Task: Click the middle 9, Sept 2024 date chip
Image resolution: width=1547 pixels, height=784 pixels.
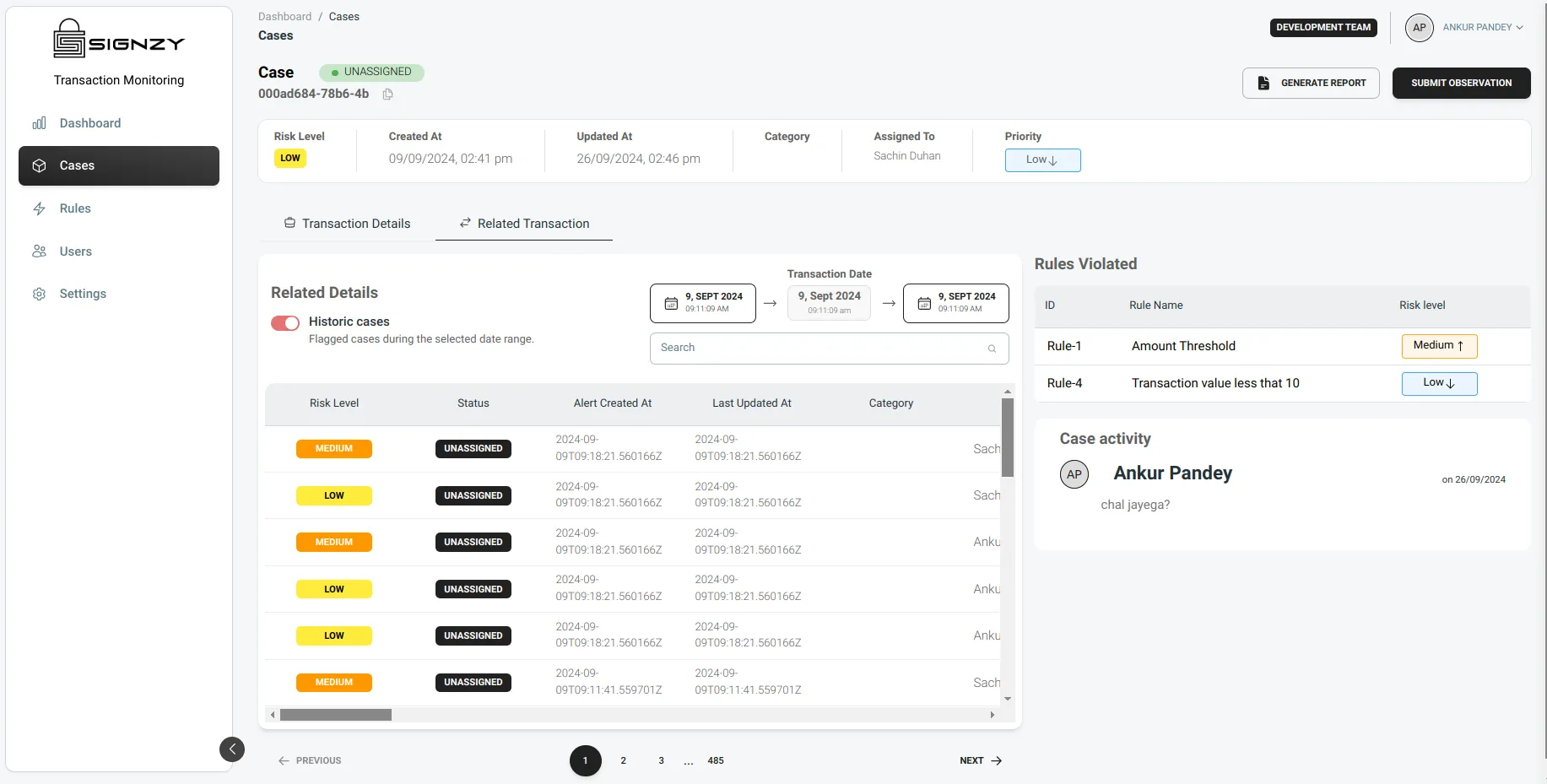Action: pos(829,303)
